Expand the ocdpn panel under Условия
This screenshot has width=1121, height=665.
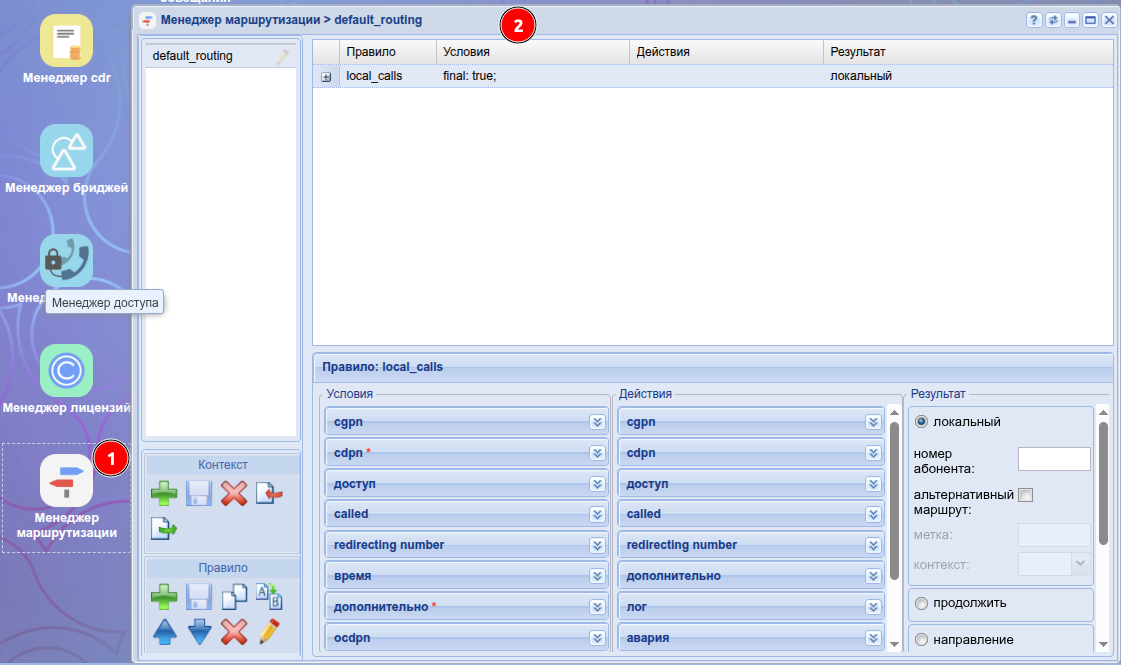coord(598,638)
